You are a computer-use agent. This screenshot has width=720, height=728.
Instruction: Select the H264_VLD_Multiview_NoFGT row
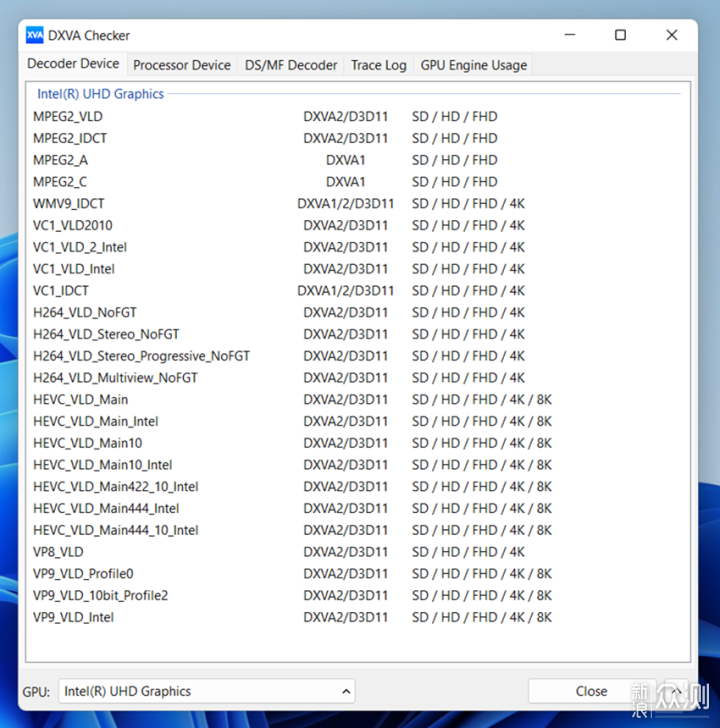pos(357,378)
